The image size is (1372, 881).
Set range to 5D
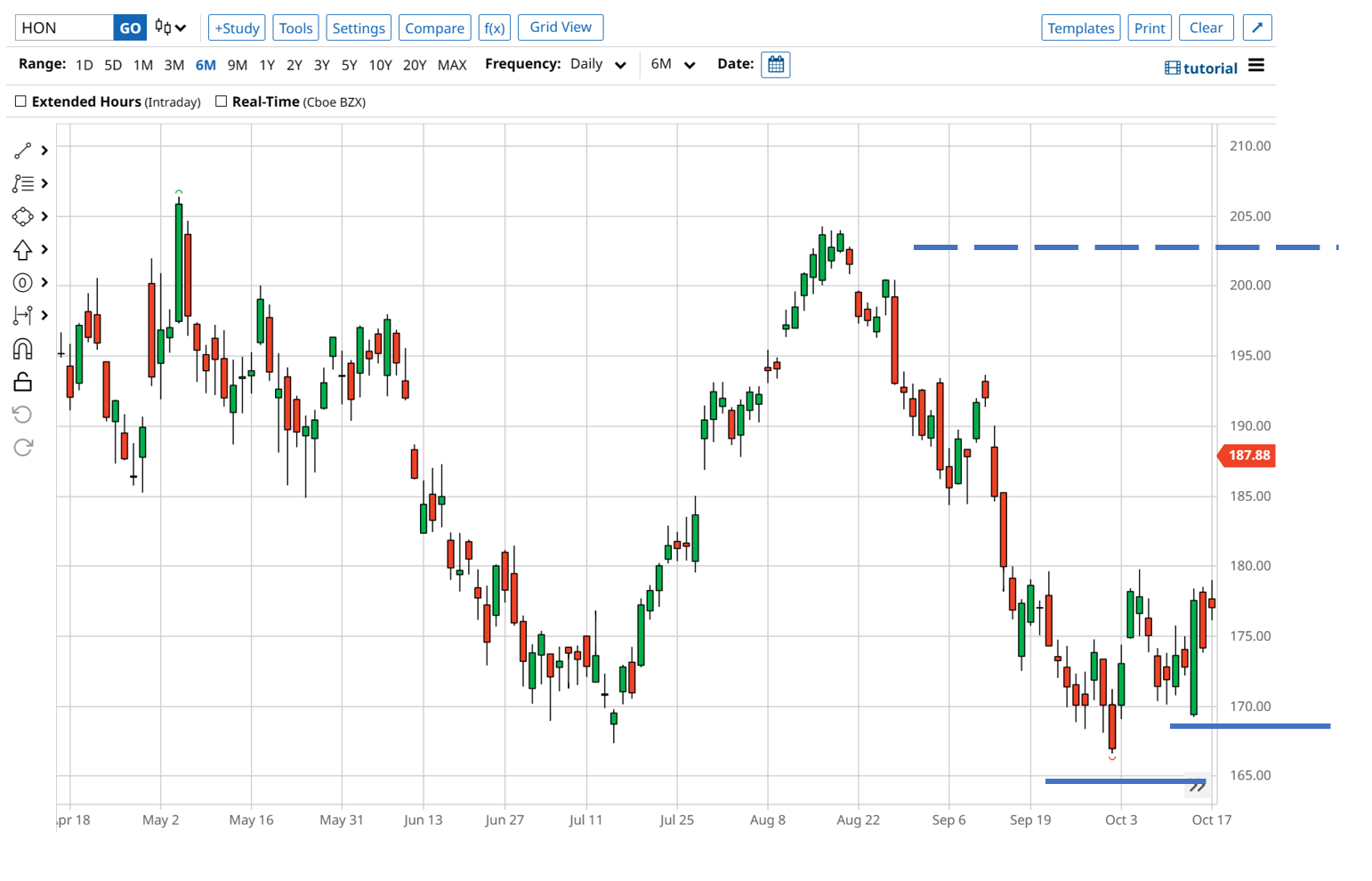[x=113, y=65]
